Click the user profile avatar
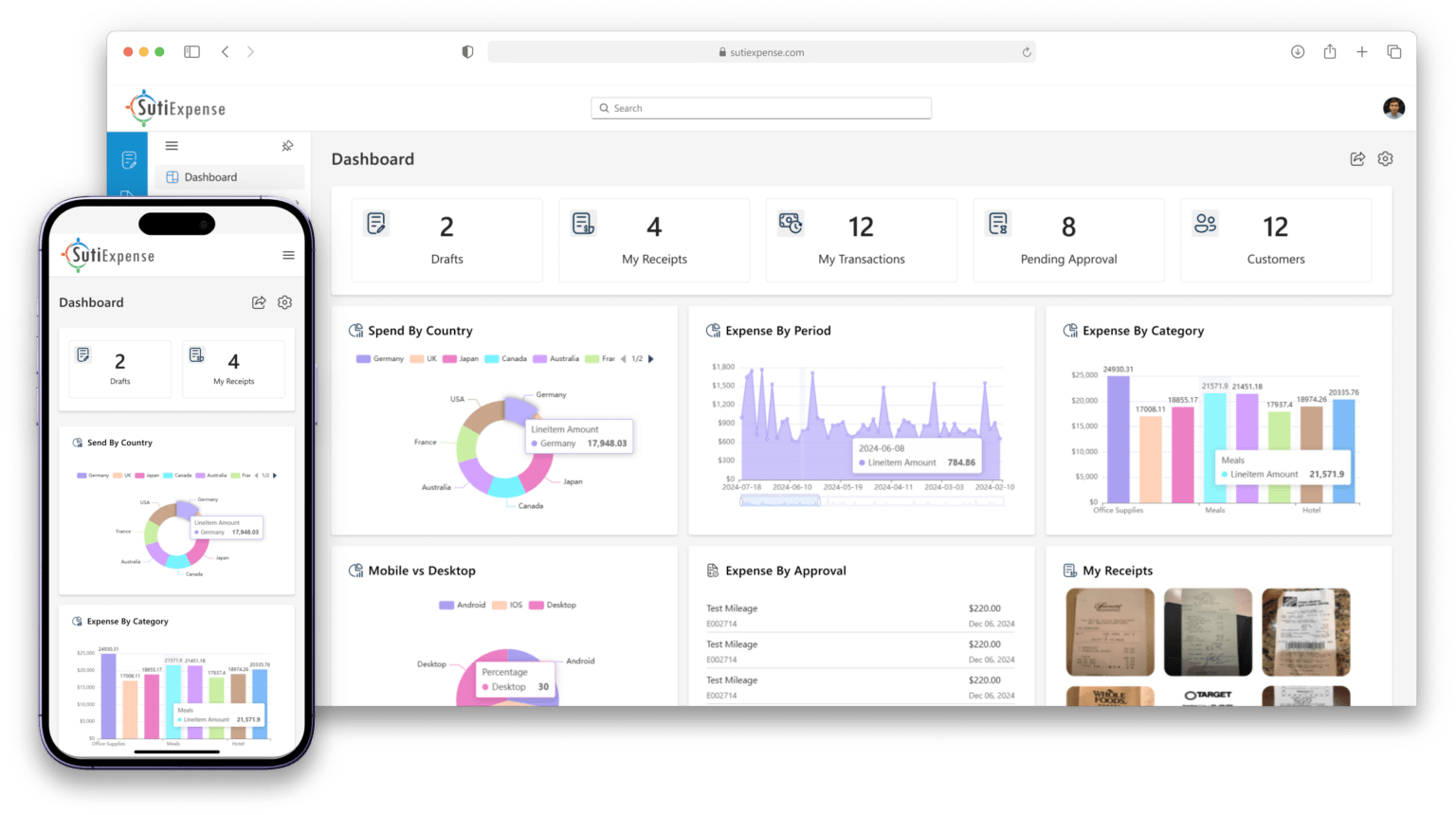 (1393, 108)
